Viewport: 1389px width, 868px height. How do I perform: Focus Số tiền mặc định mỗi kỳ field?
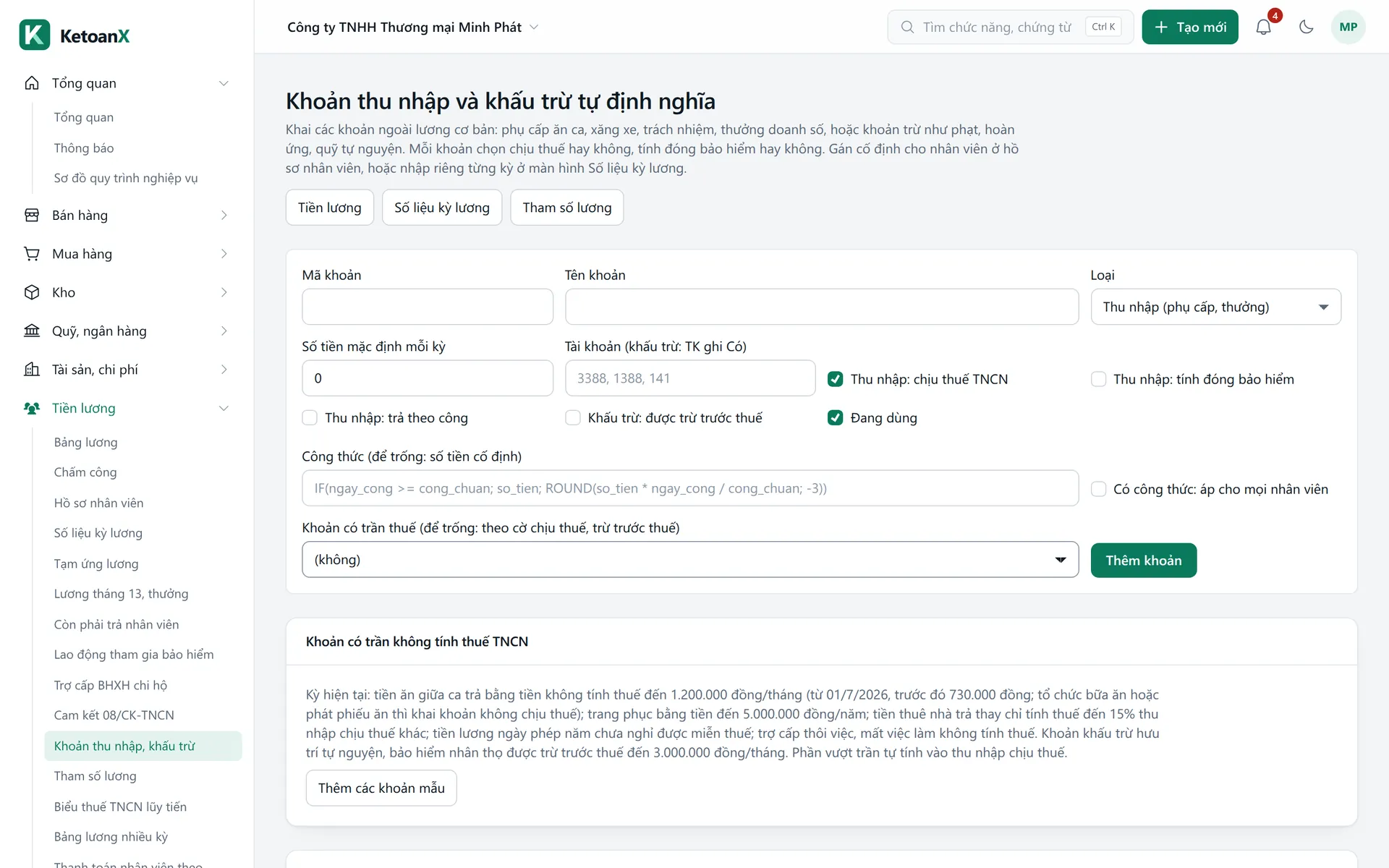(428, 378)
